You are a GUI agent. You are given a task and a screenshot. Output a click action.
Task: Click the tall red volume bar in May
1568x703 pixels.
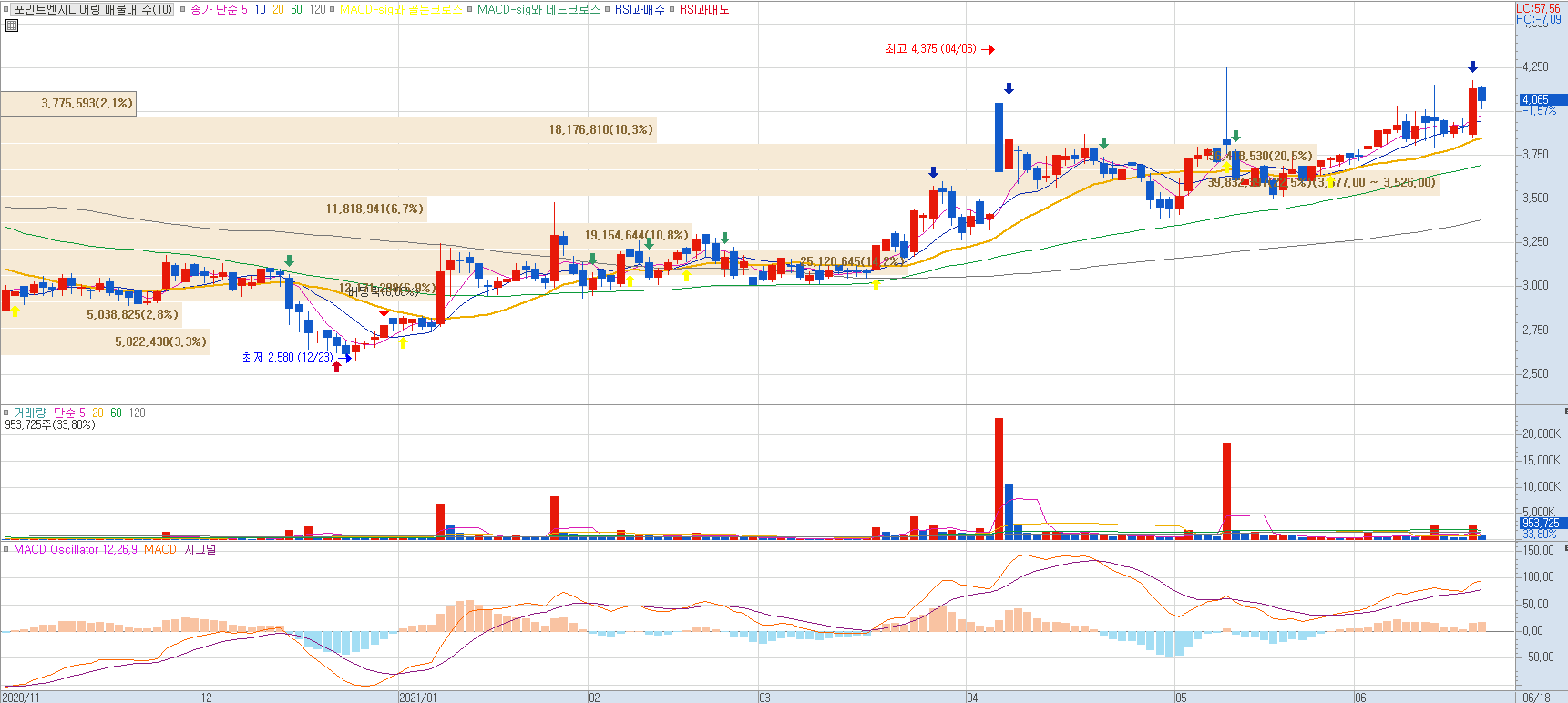pos(1226,491)
